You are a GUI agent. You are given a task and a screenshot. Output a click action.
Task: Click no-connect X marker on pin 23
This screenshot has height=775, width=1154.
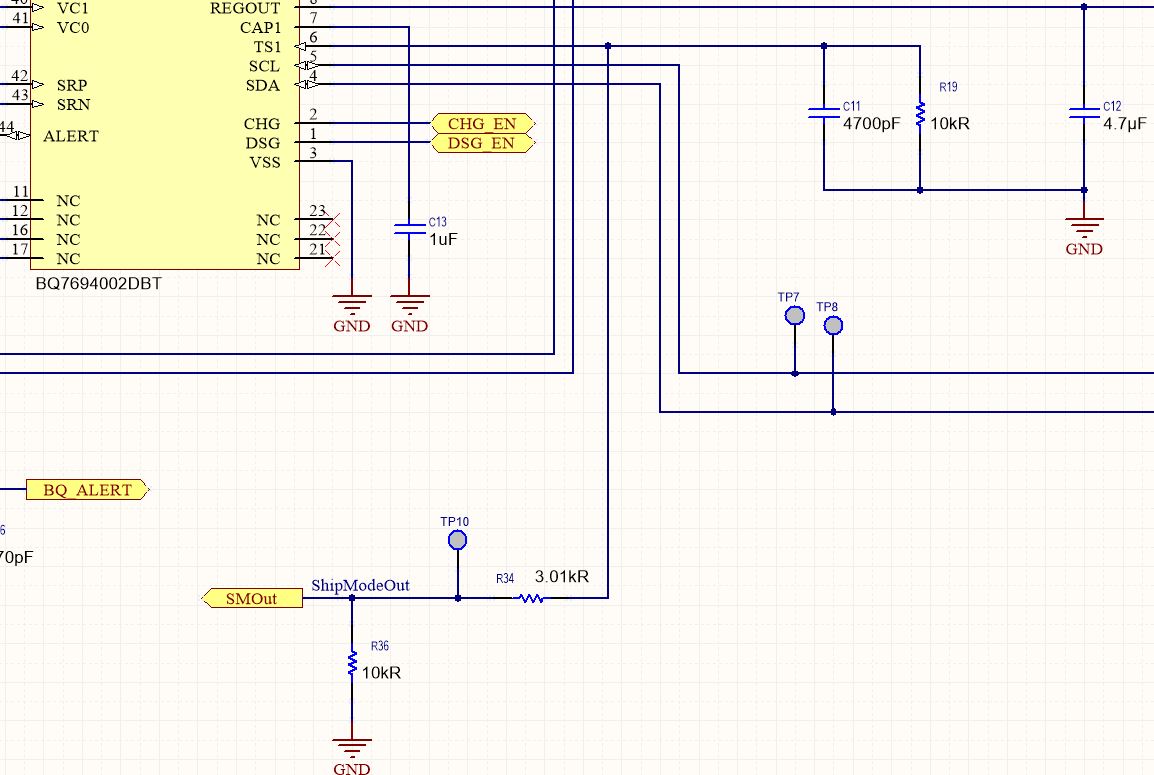pyautogui.click(x=333, y=219)
